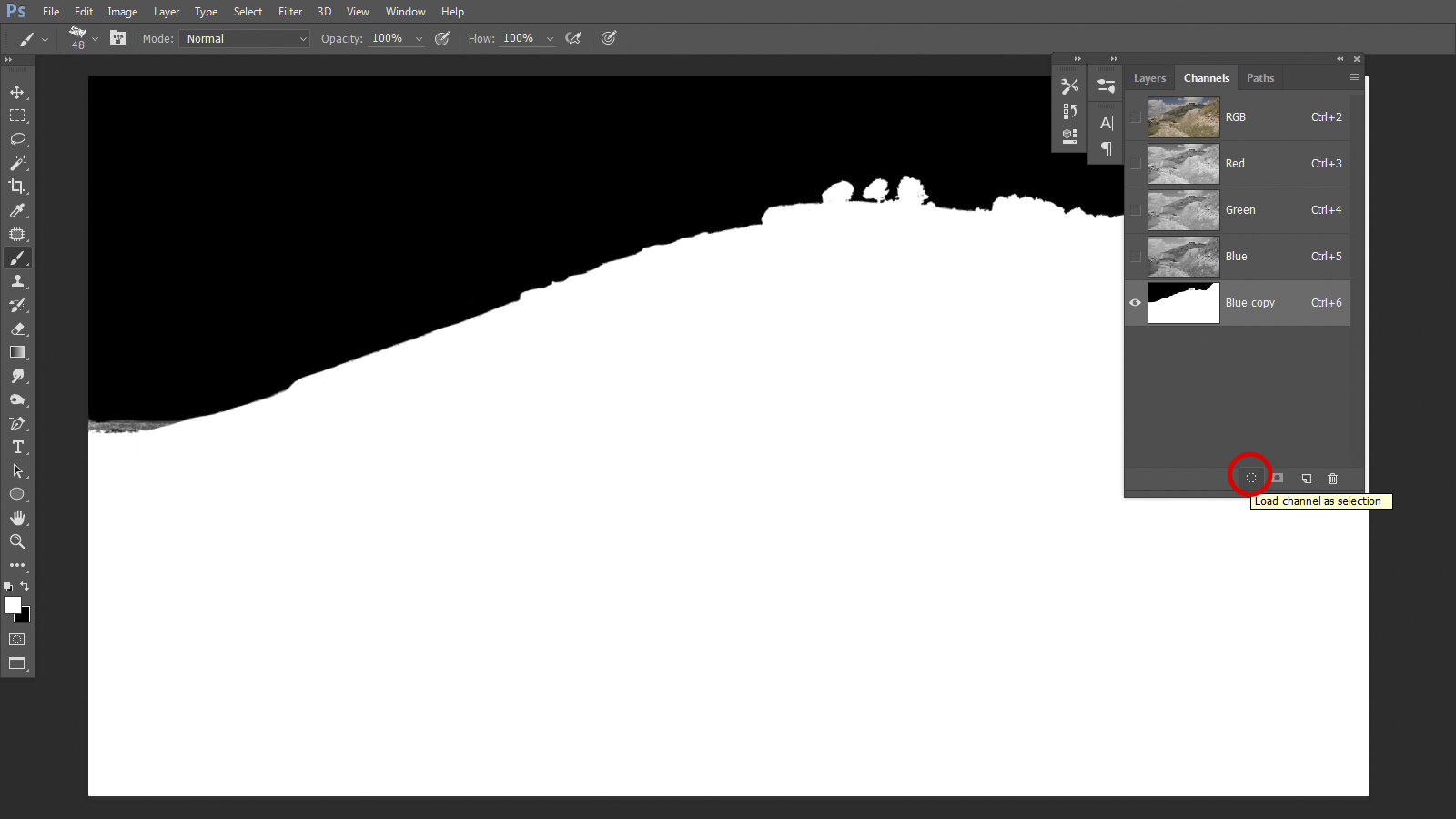Activate the Horizontal Type tool
Image resolution: width=1456 pixels, height=819 pixels.
[x=16, y=447]
